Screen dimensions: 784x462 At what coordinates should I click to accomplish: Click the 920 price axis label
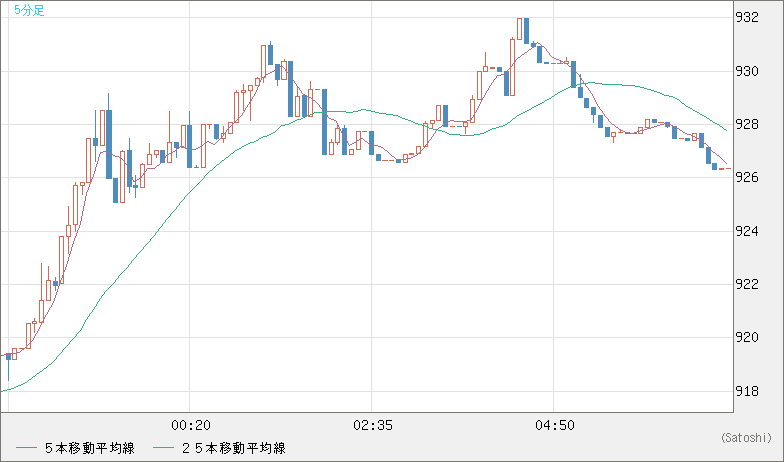click(x=746, y=338)
